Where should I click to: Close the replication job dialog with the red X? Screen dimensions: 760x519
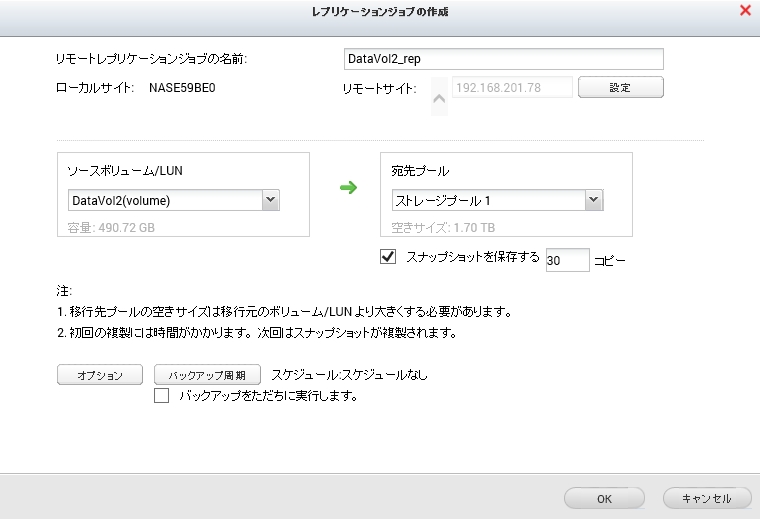[x=745, y=11]
